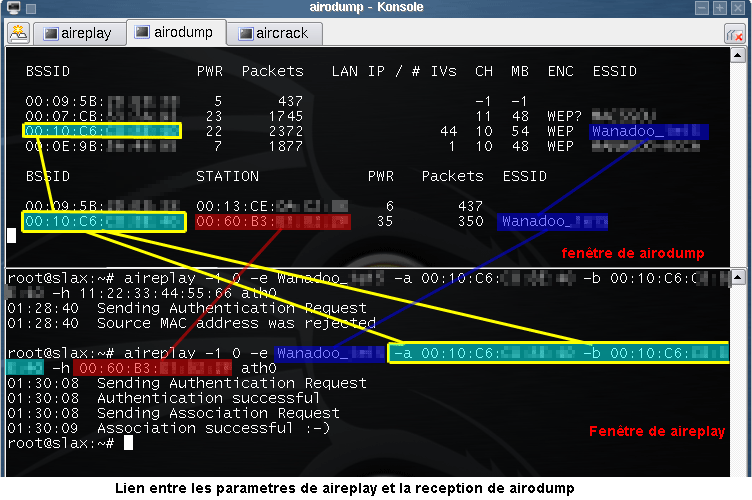Click the 'Fenêtre de aireplay' label
The image size is (752, 500).
point(657,431)
